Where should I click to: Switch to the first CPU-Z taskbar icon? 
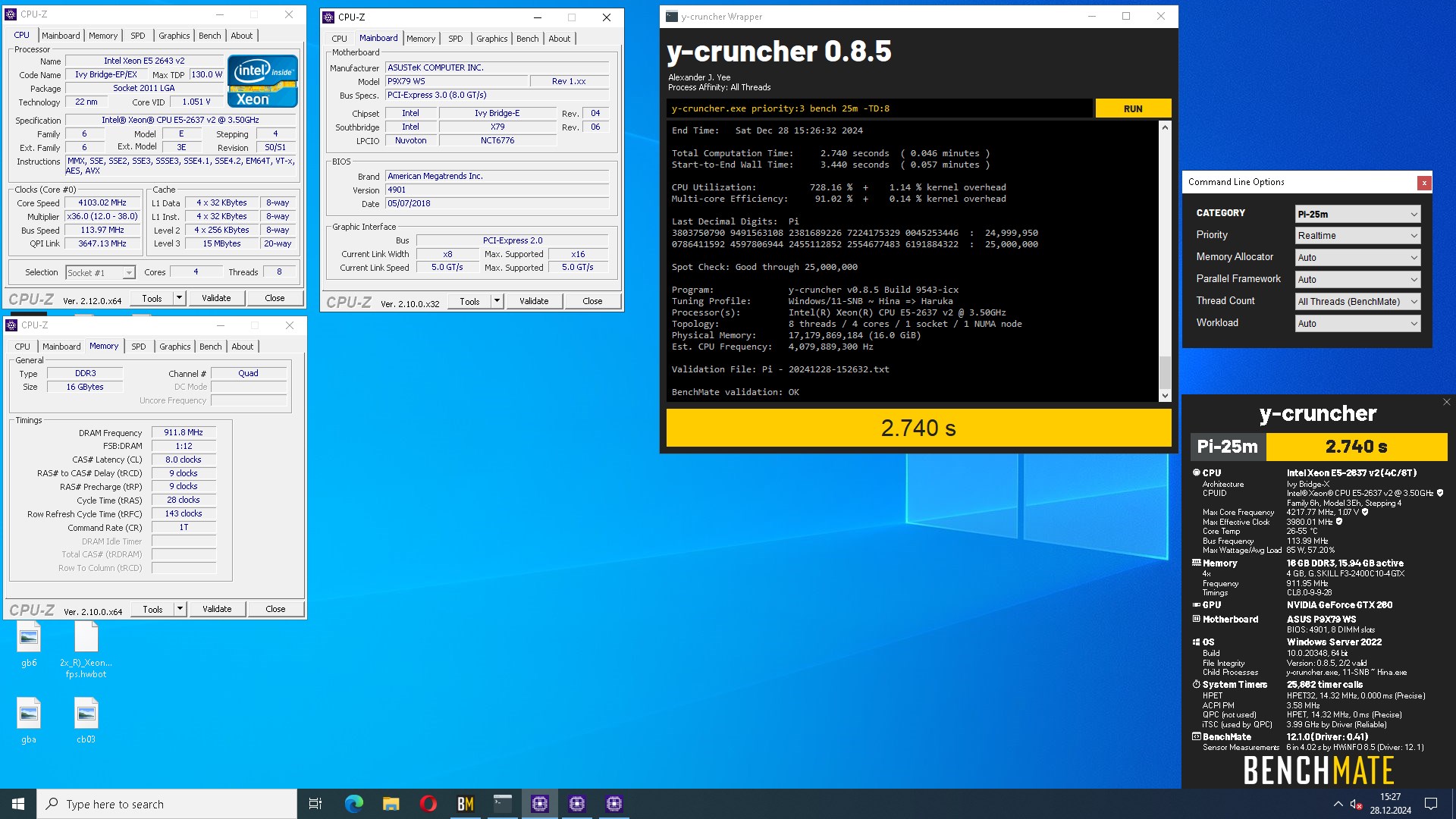pos(540,804)
